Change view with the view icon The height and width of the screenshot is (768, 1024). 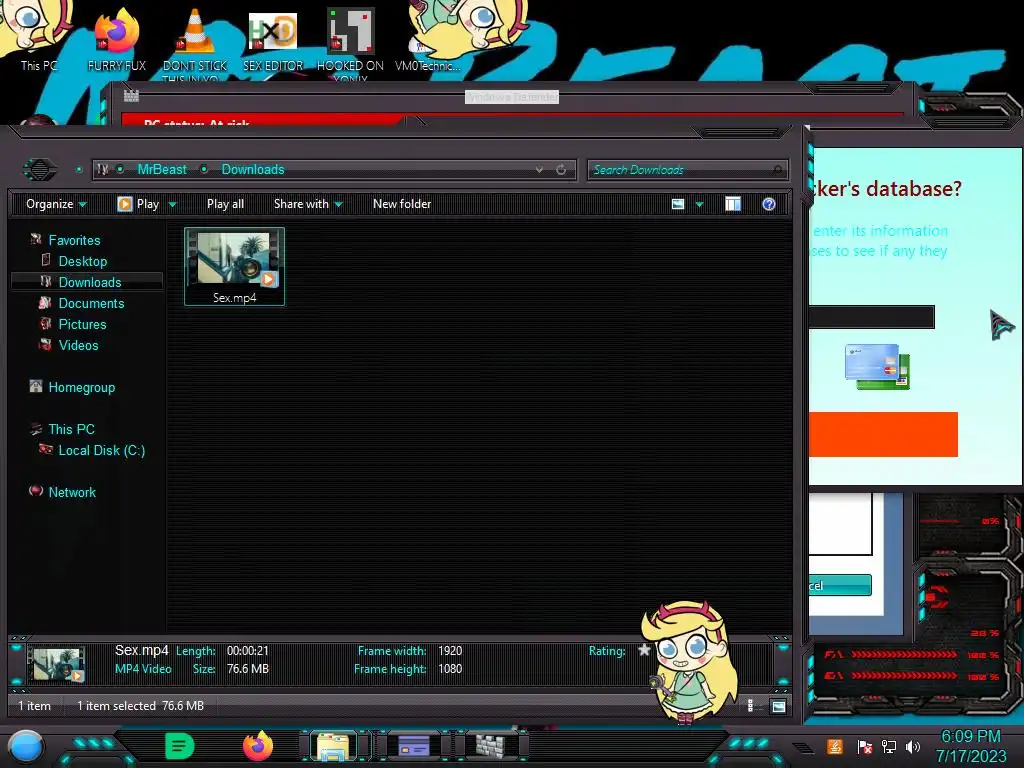(678, 204)
